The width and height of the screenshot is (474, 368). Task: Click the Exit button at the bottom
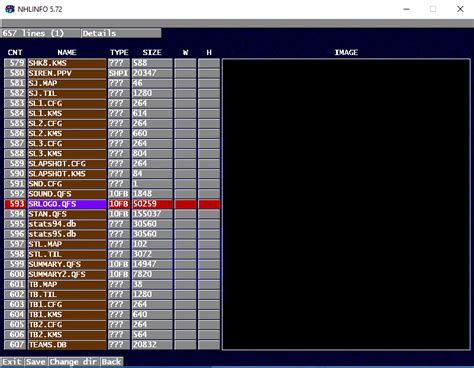pyautogui.click(x=12, y=362)
